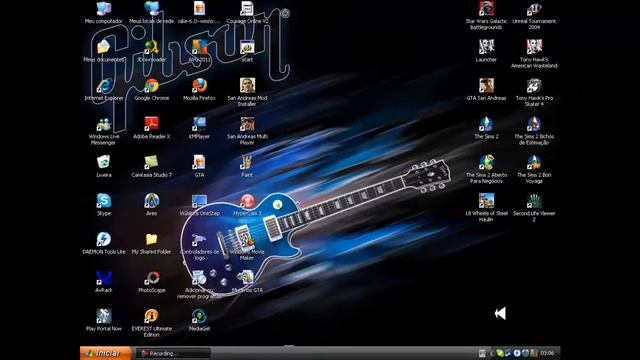Launch Camtasia Studio 7 shortcut
The image size is (640, 360).
(151, 162)
